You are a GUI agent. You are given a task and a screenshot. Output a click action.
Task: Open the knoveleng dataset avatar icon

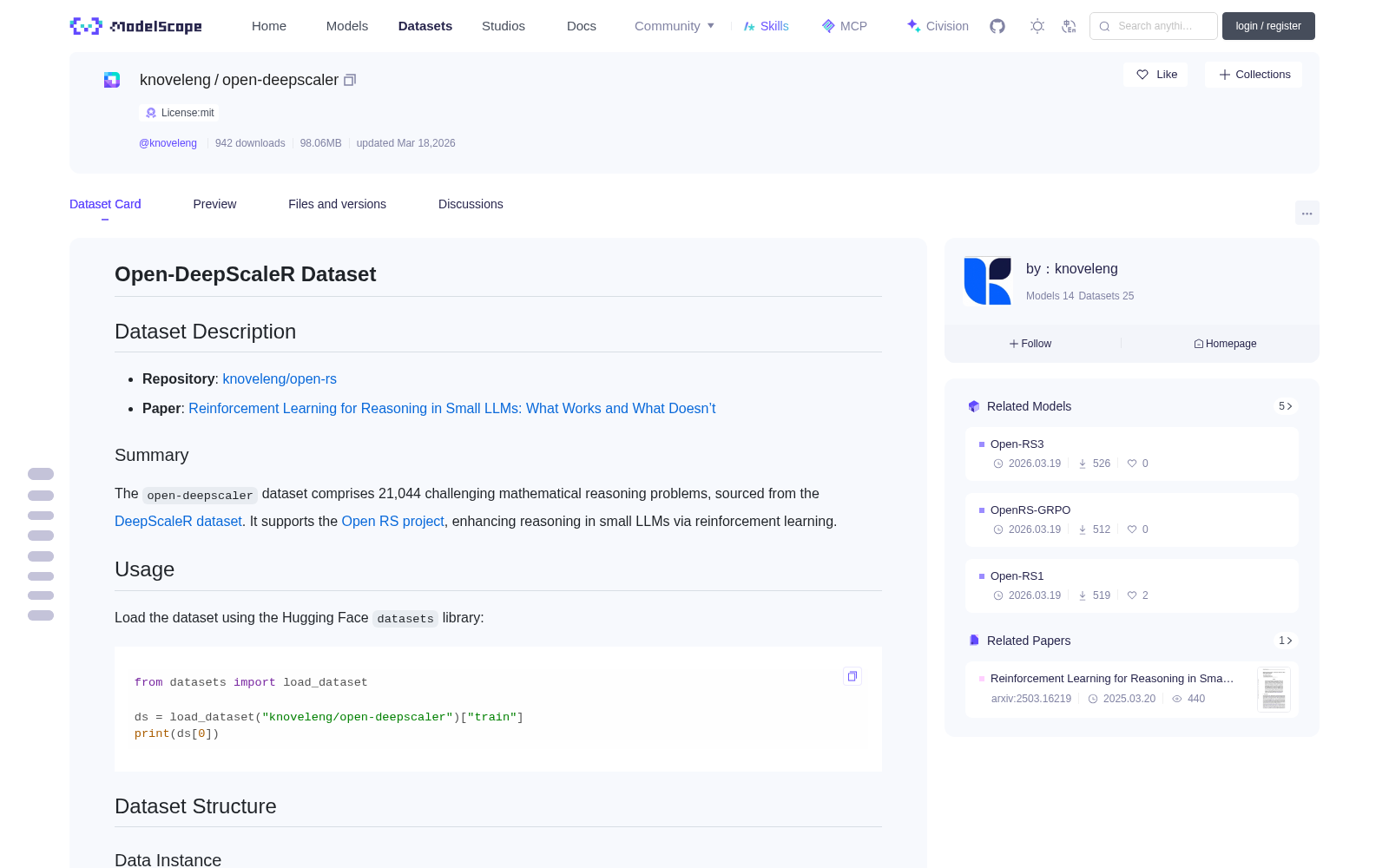pos(112,80)
